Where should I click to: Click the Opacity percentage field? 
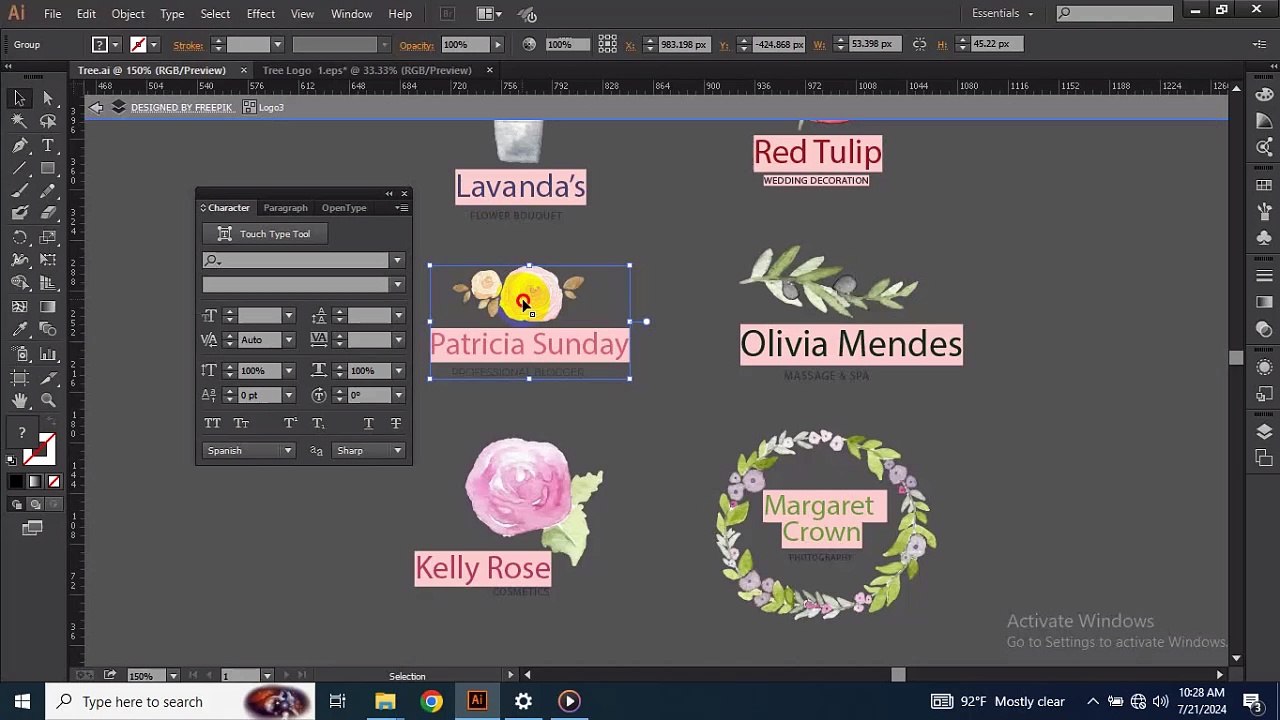[462, 45]
